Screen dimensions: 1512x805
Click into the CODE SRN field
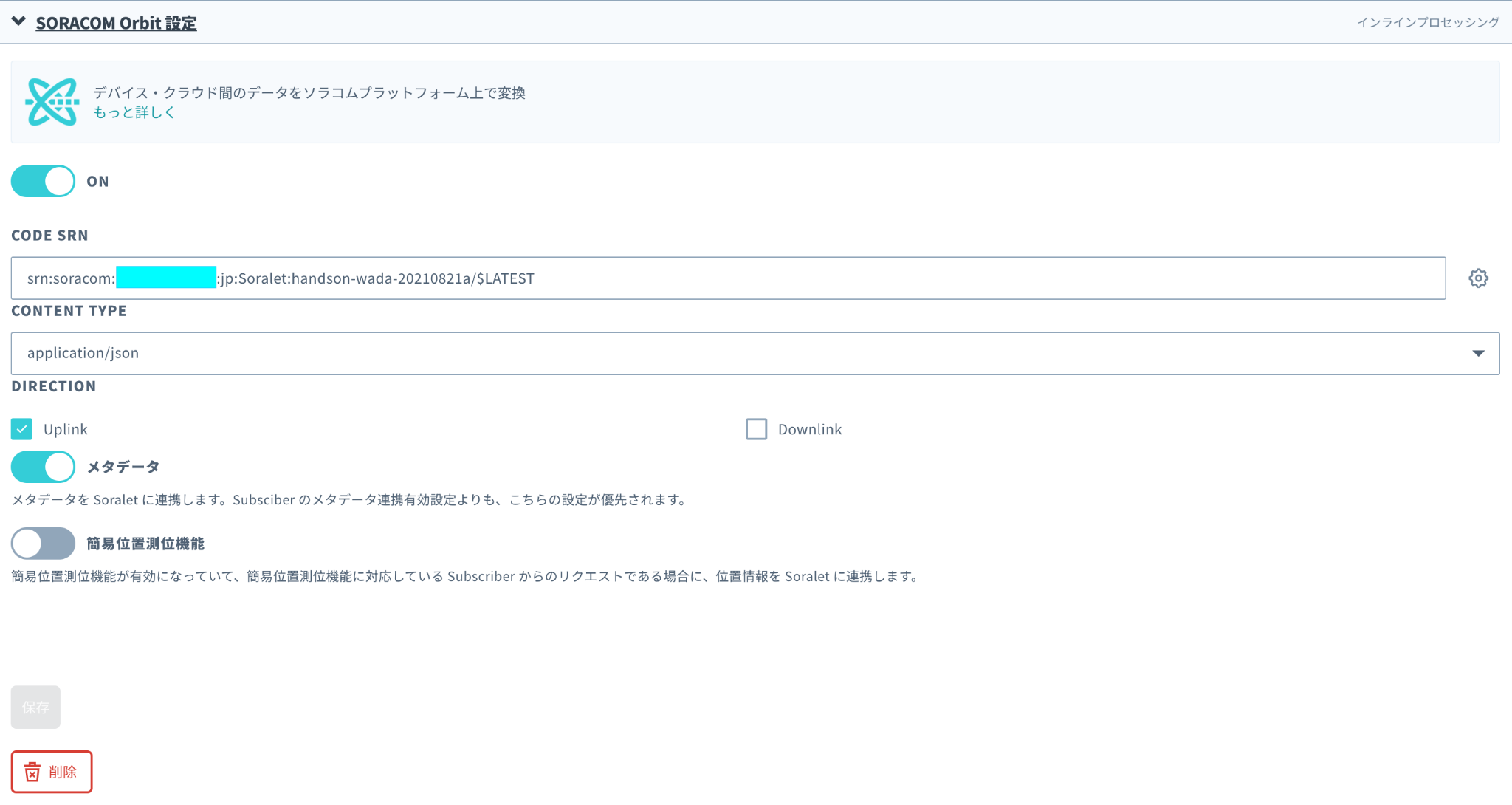[728, 278]
